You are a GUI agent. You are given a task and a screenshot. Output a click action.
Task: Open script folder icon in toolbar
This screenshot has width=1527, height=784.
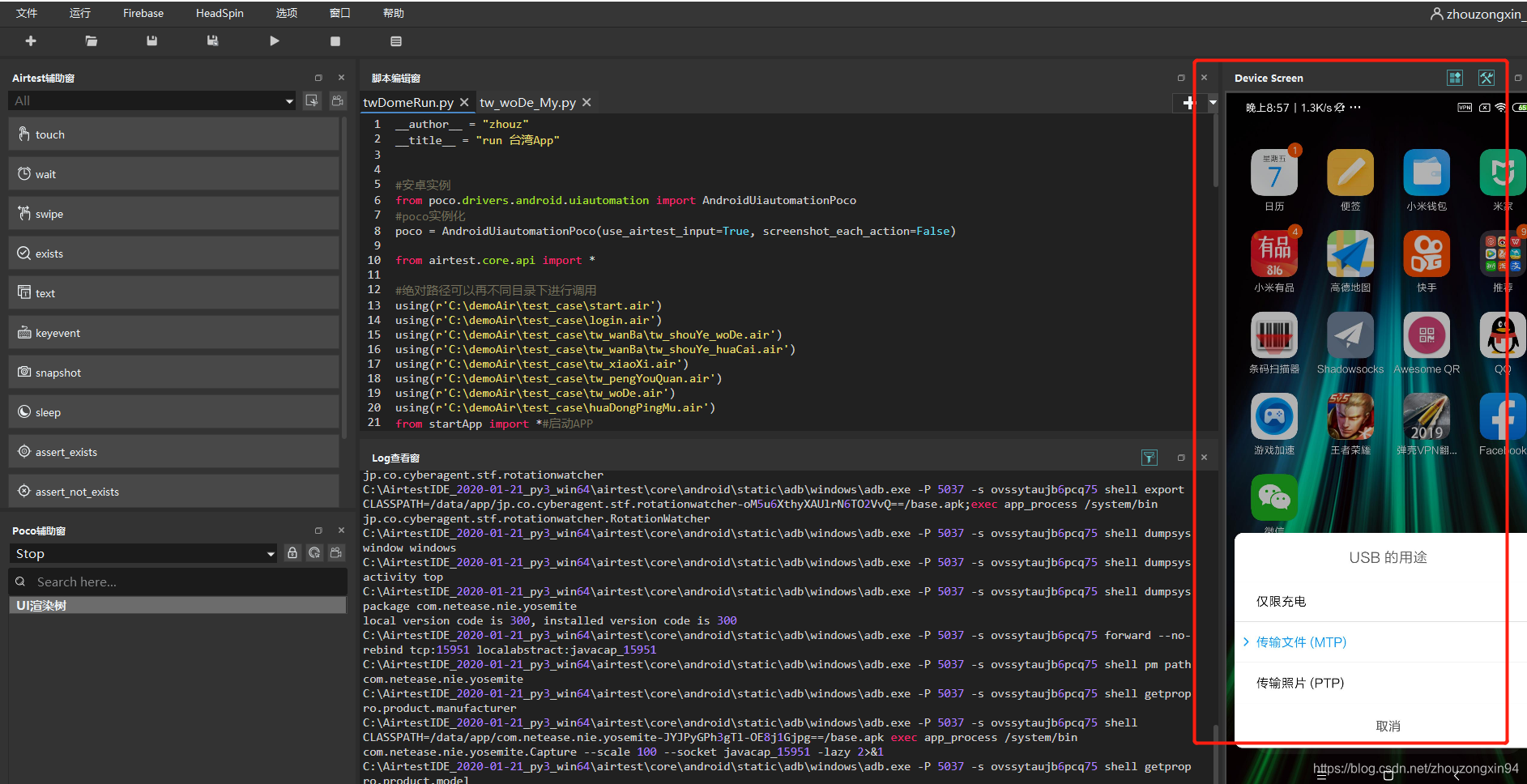click(x=92, y=40)
